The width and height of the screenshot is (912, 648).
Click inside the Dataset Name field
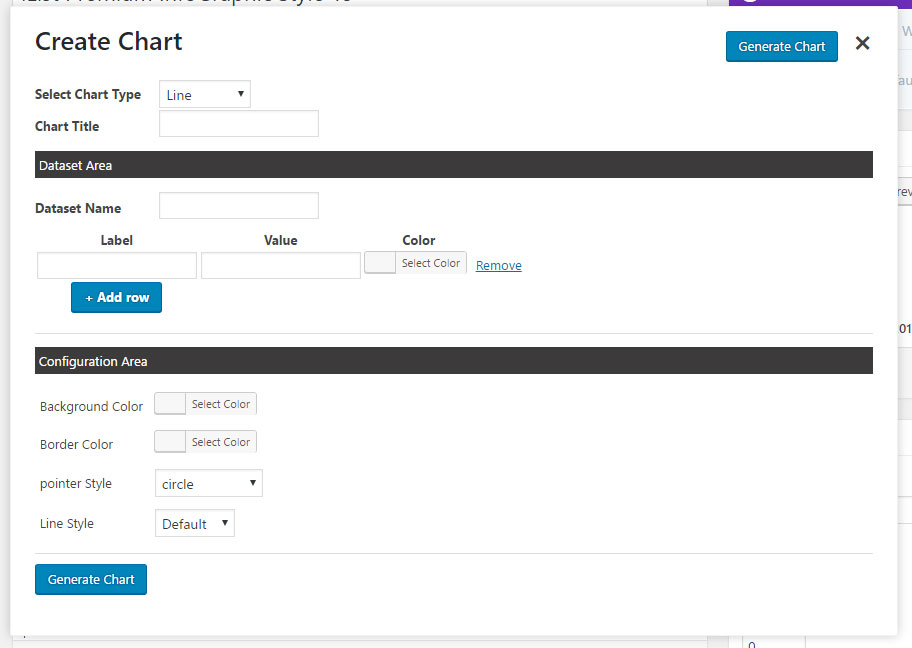coord(238,205)
